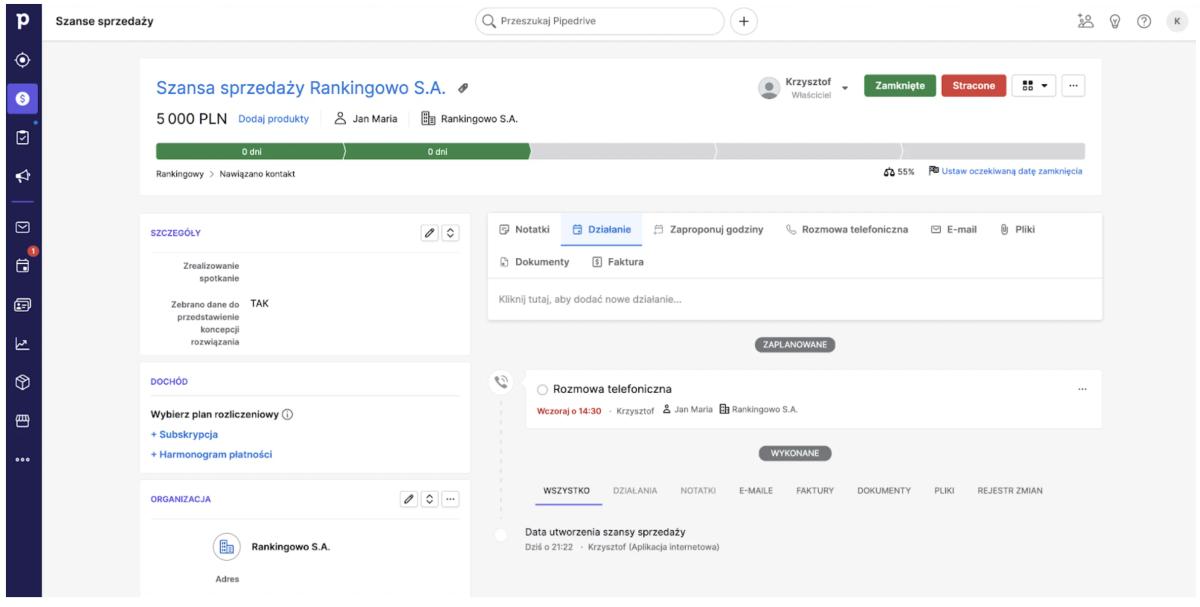Open E-mail tab in composer
This screenshot has width=1200, height=607.
953,230
